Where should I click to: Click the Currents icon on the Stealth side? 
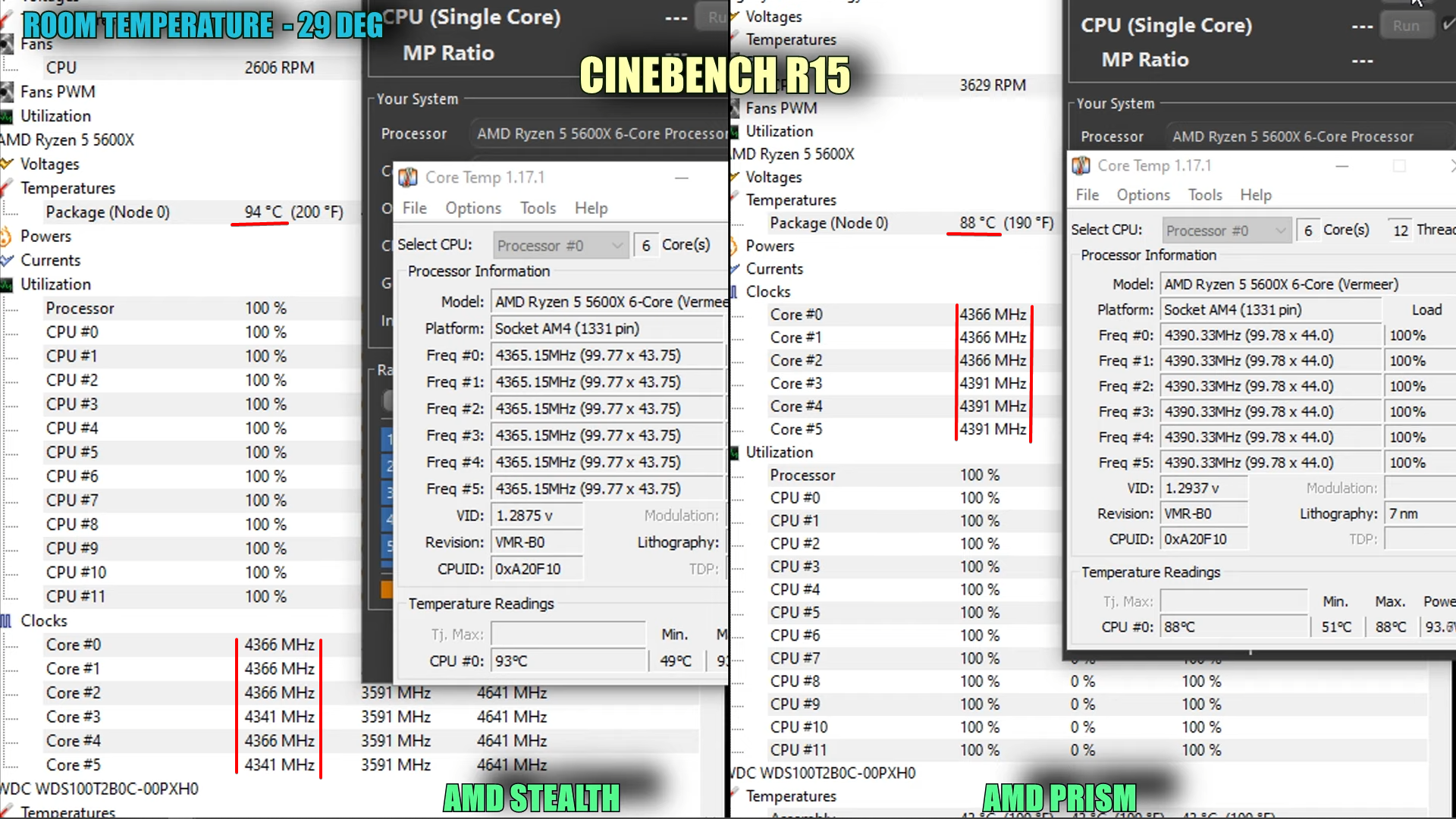(7, 261)
